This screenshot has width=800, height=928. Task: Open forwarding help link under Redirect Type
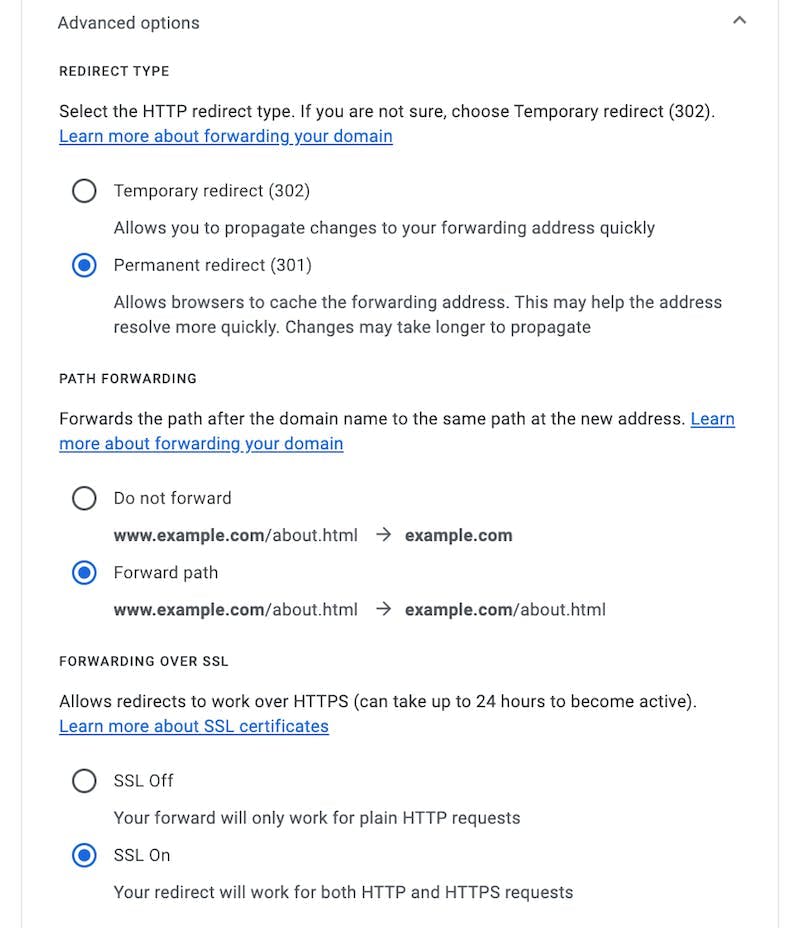[225, 136]
